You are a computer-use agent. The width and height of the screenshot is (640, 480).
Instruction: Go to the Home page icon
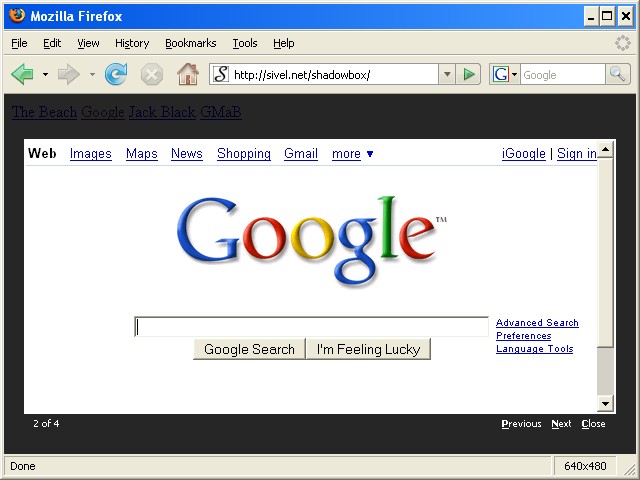(x=188, y=74)
